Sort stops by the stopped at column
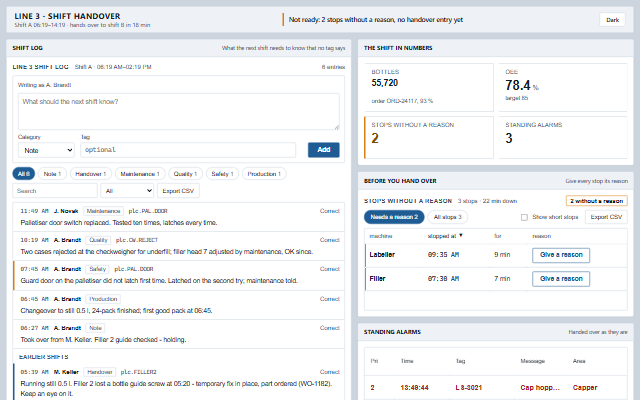Image resolution: width=640 pixels, height=400 pixels. pos(445,236)
